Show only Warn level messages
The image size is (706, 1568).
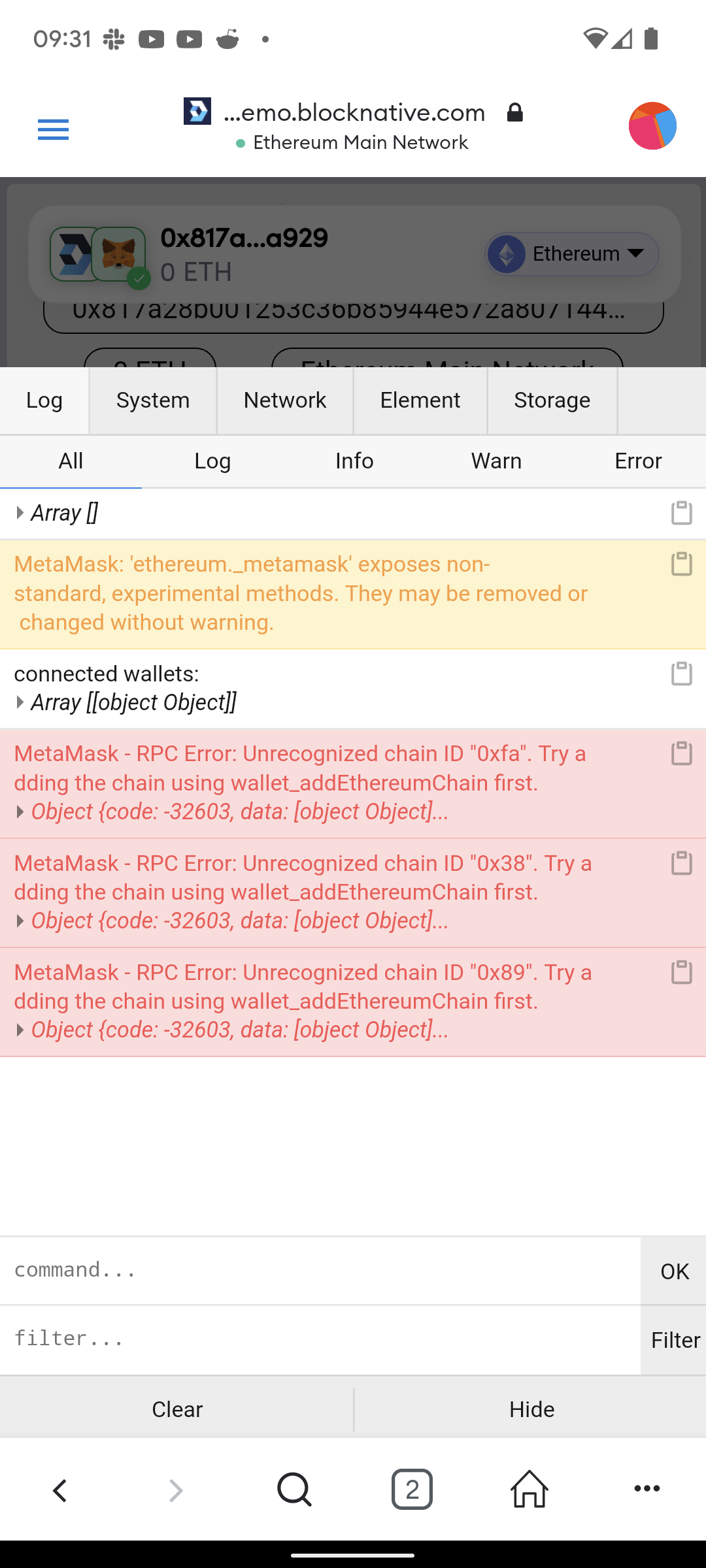click(x=496, y=461)
